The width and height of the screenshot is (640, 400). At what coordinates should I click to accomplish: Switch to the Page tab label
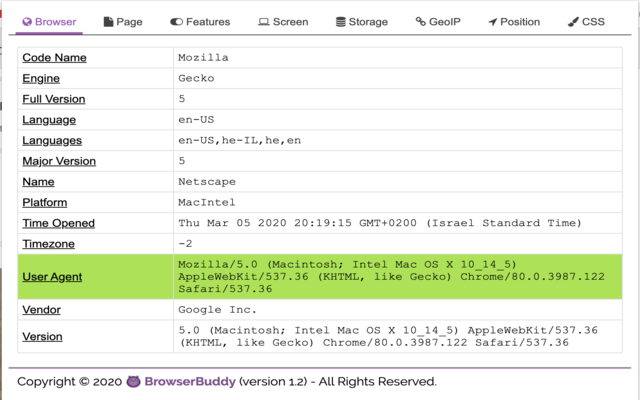(x=129, y=22)
